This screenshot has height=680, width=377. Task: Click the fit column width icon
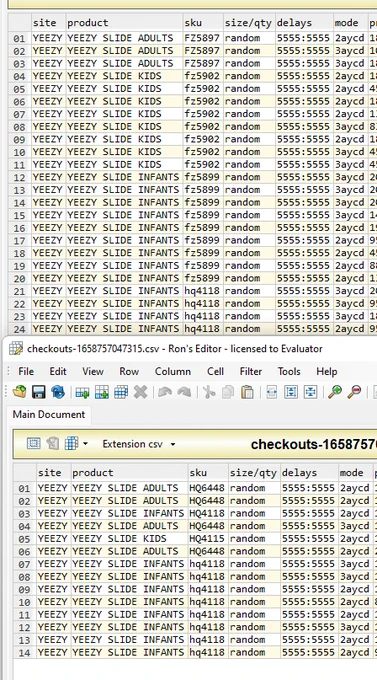(272, 392)
